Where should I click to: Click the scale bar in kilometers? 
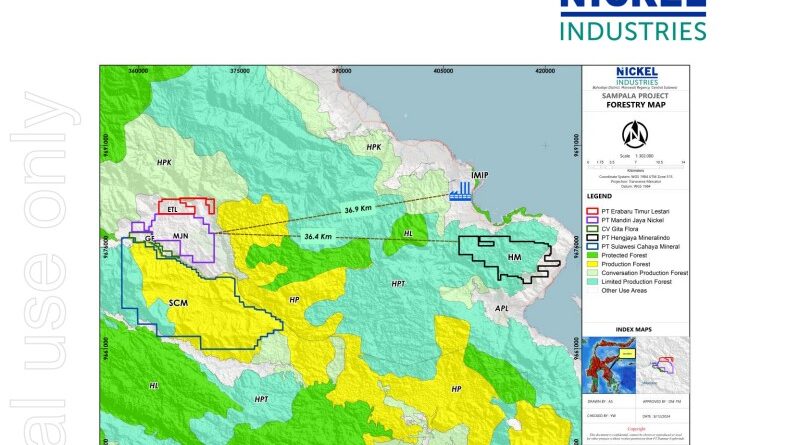pos(636,165)
